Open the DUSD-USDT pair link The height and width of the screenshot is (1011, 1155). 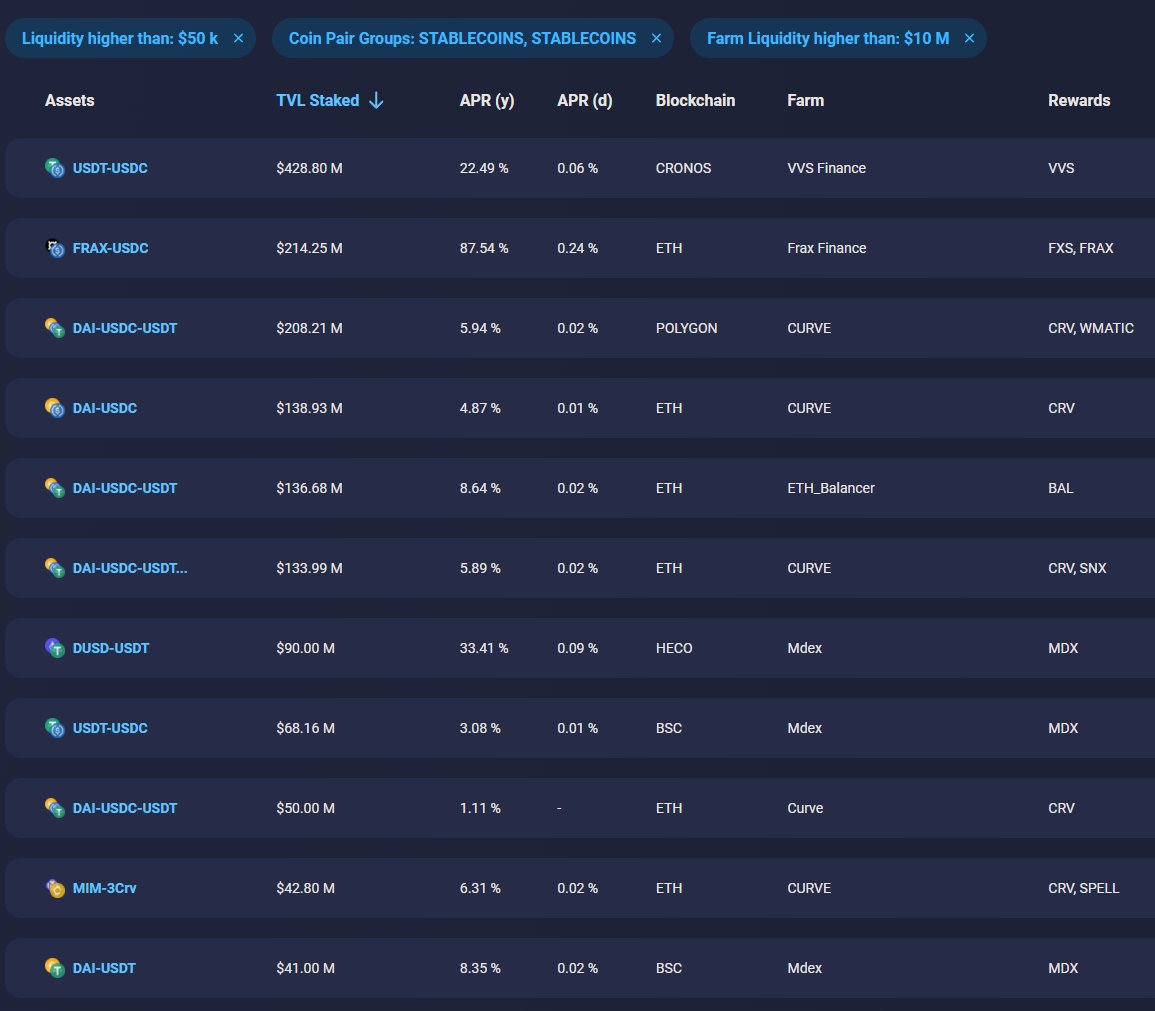pos(110,648)
